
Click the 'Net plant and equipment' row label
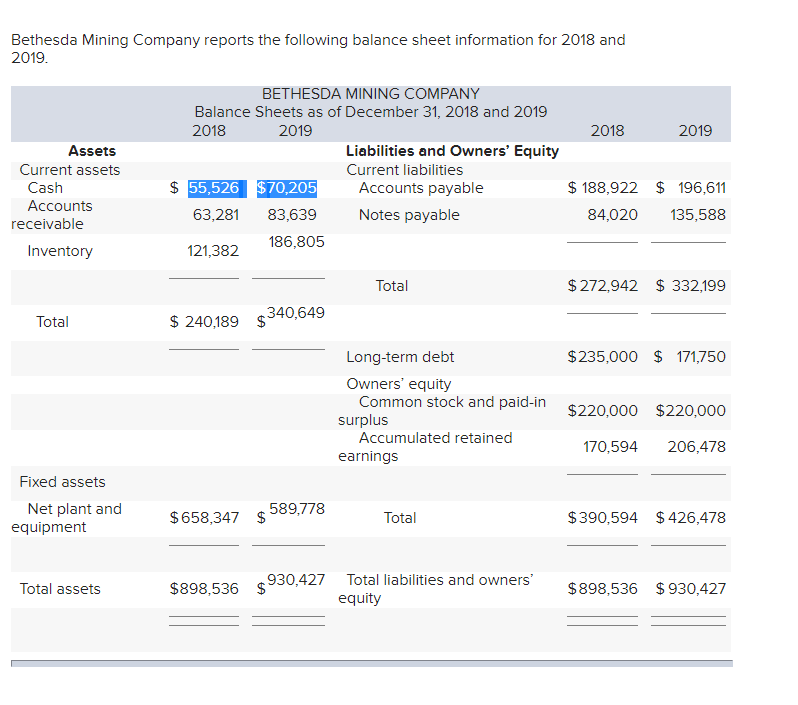pyautogui.click(x=67, y=518)
